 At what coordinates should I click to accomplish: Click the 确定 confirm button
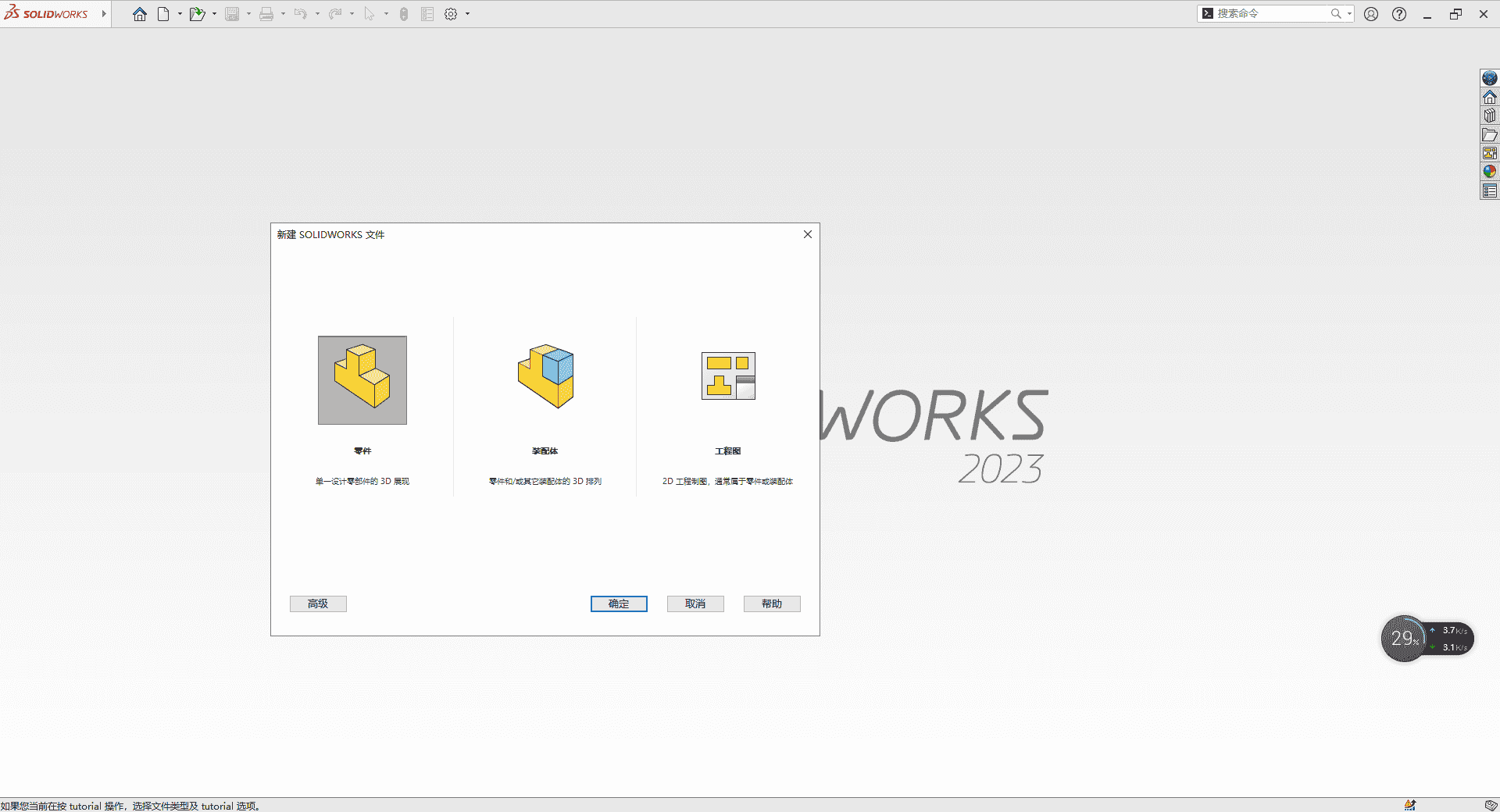618,604
